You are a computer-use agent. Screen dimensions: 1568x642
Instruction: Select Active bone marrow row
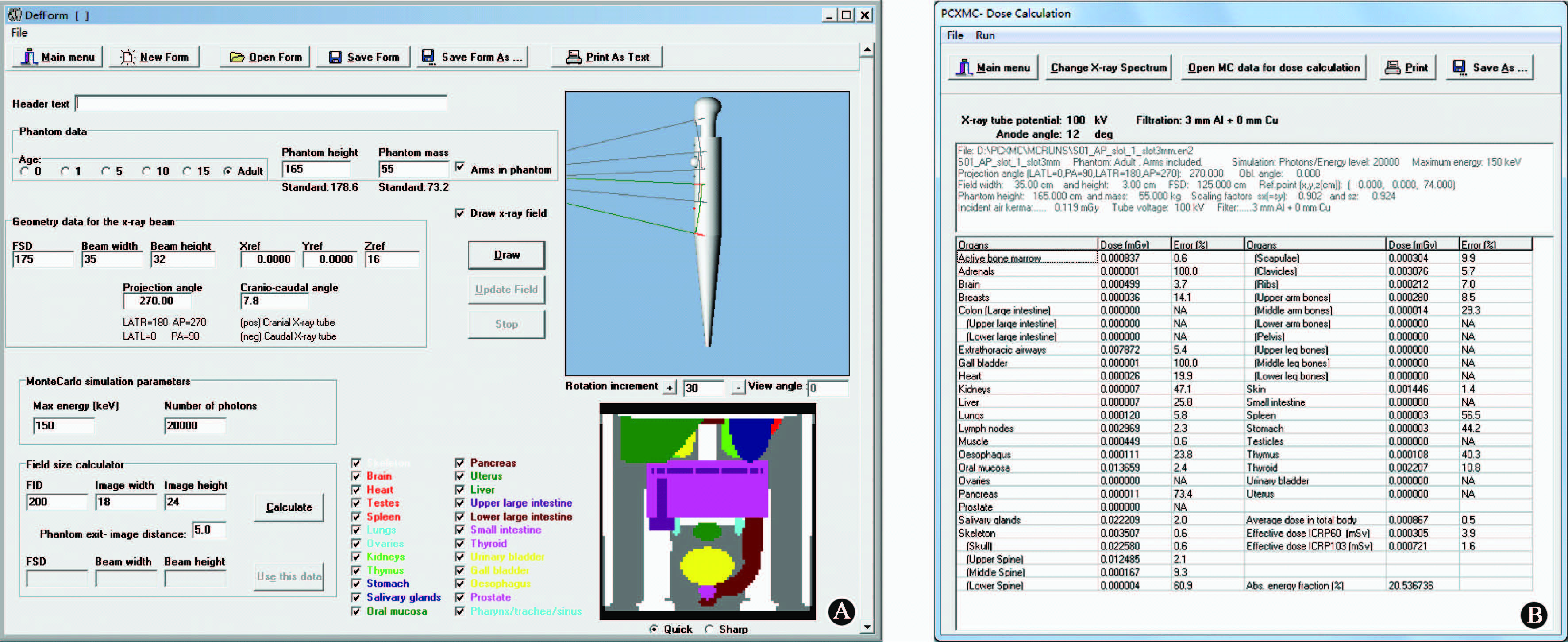point(1027,258)
